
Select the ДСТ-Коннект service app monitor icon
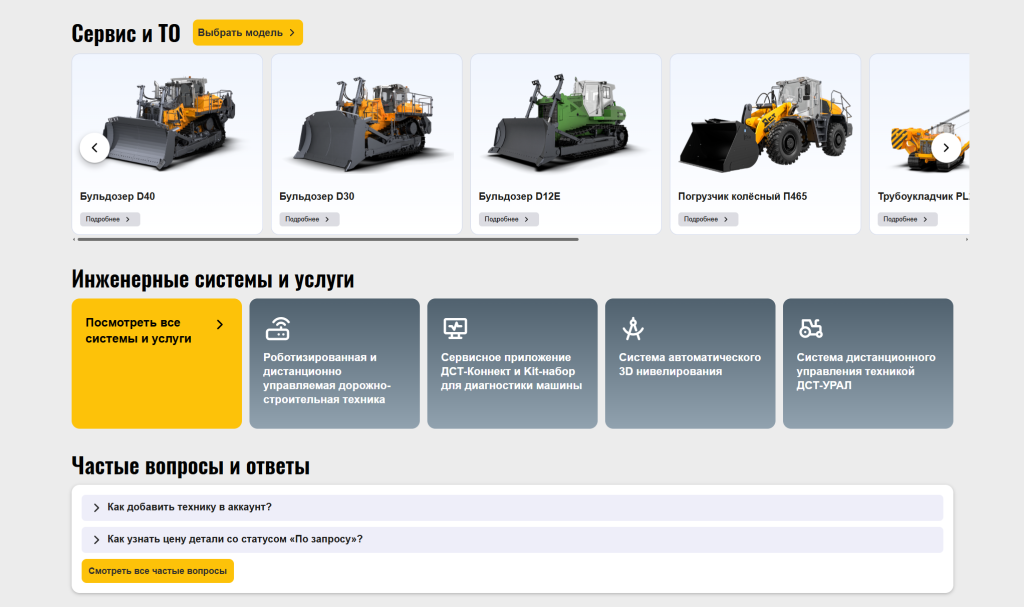click(455, 328)
